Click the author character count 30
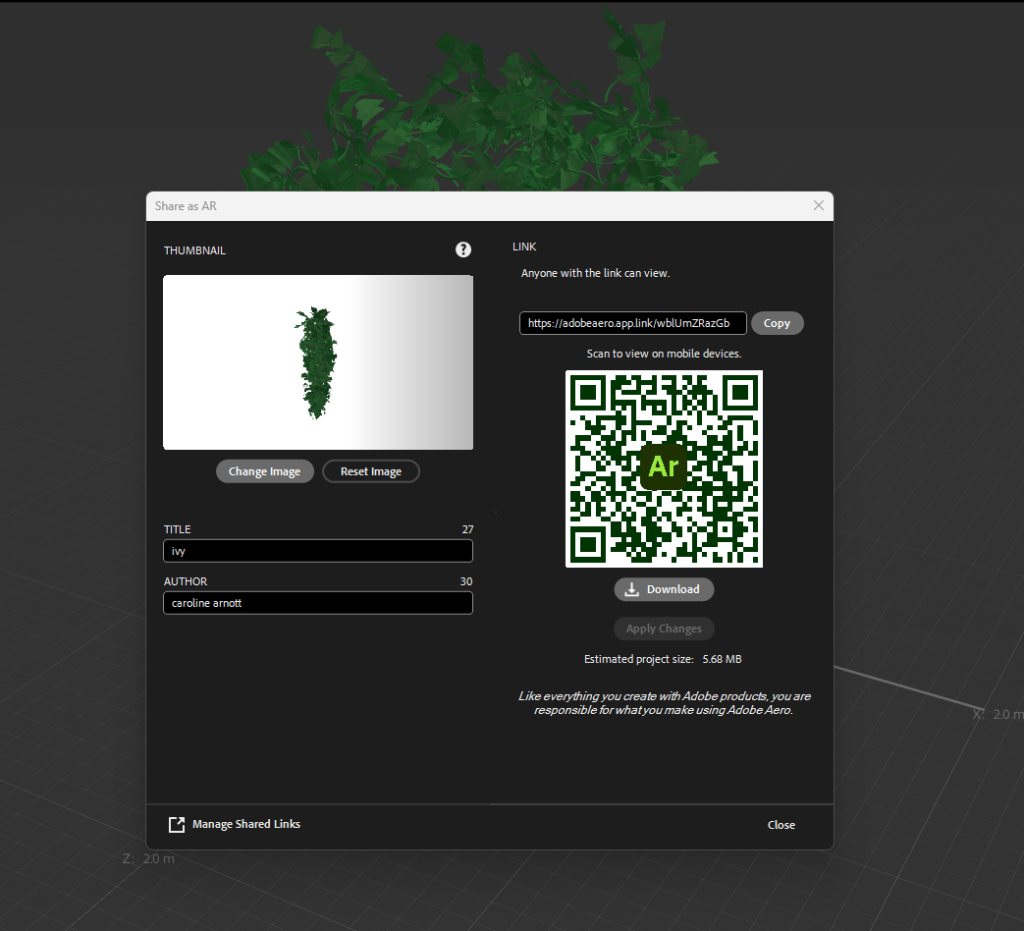 466,582
